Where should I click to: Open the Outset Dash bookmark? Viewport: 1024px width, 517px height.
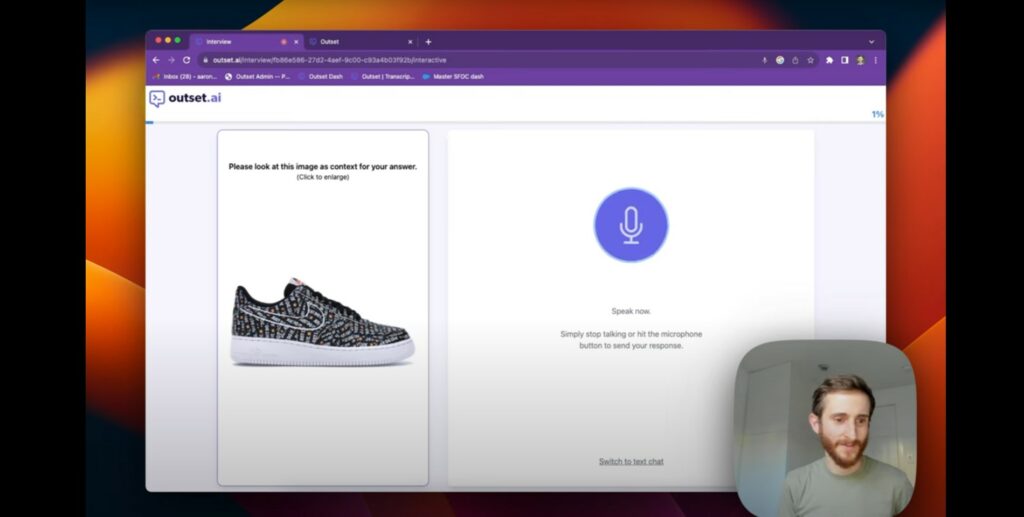click(x=321, y=76)
